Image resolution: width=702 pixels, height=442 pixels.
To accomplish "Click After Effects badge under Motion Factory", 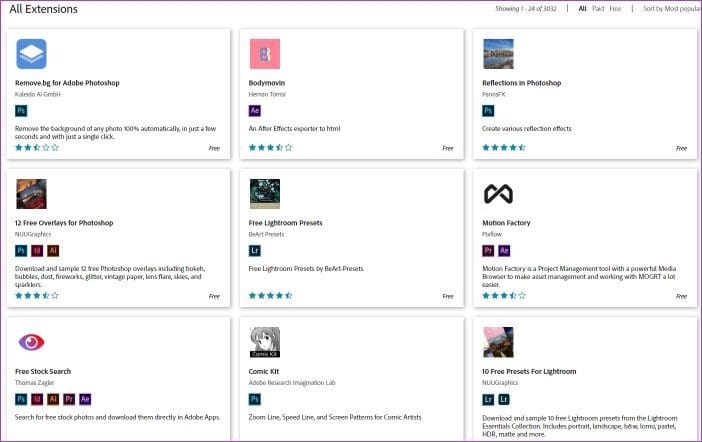I will (x=504, y=251).
